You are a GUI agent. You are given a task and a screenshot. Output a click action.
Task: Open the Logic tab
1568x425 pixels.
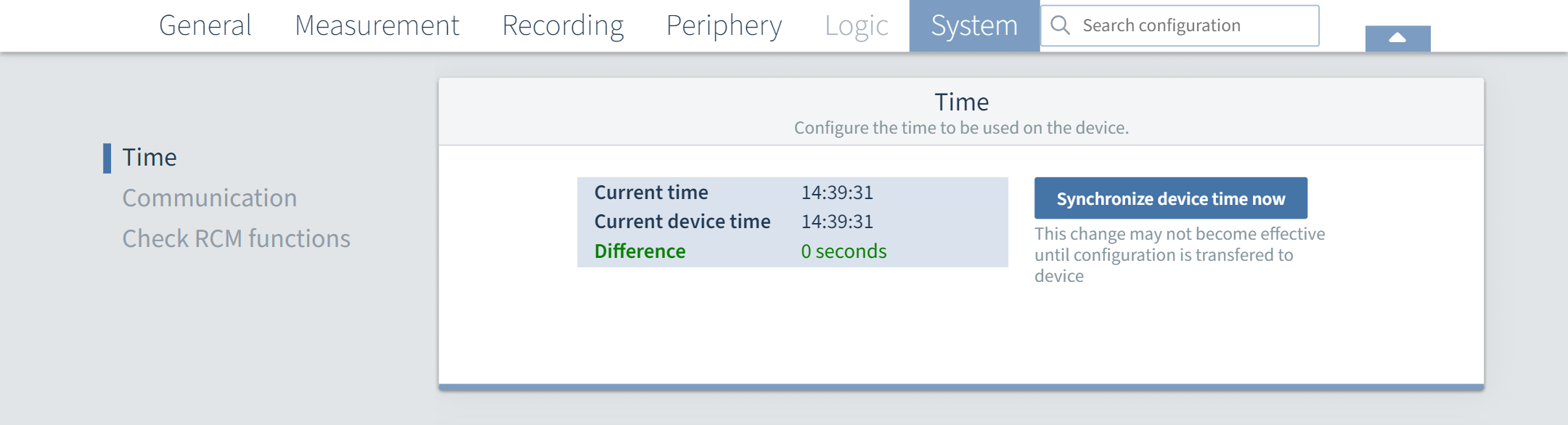856,25
